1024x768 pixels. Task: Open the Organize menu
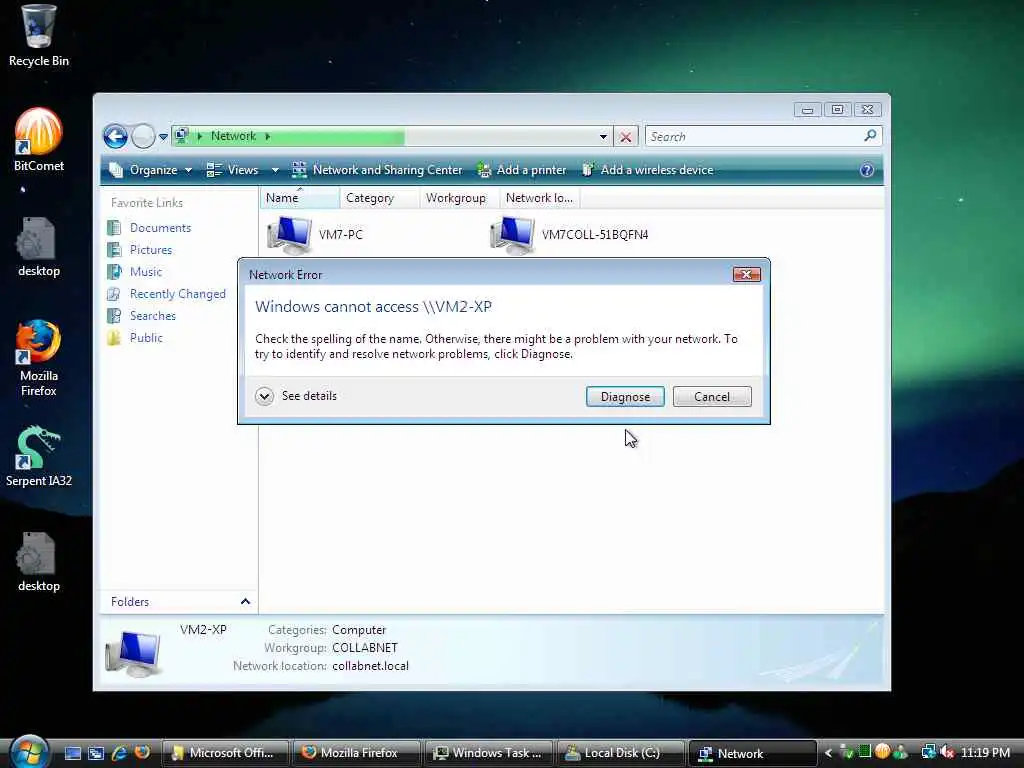[151, 170]
